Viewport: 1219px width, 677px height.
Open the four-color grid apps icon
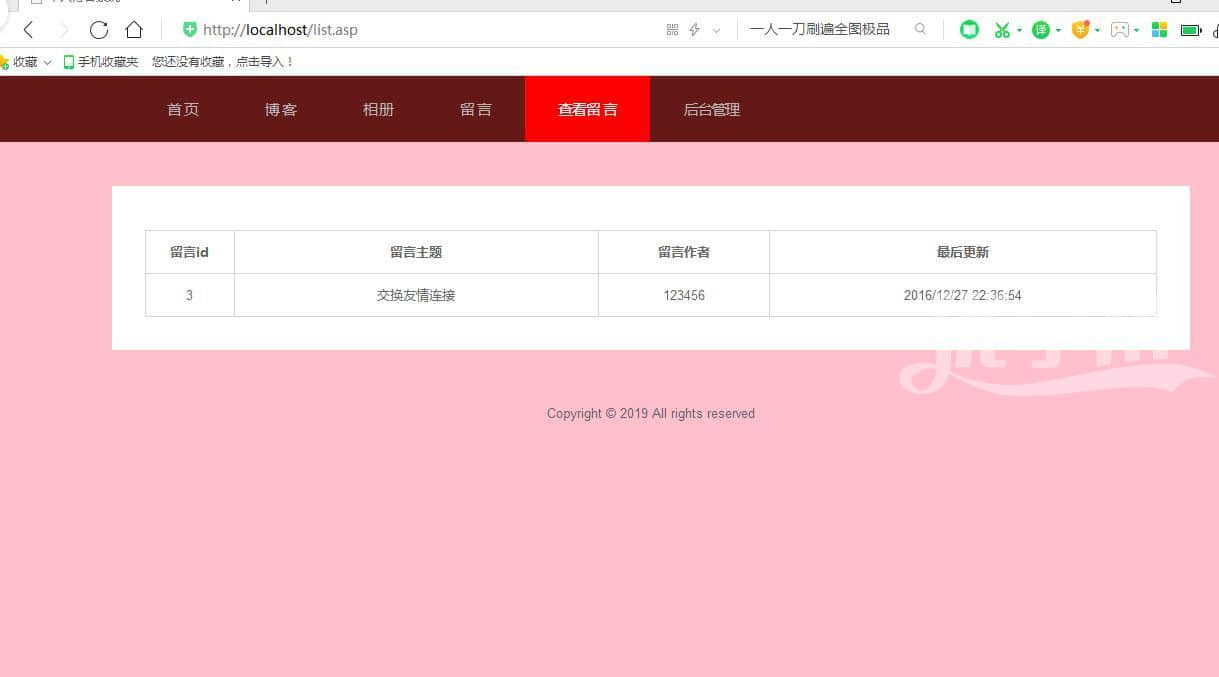pos(1159,30)
